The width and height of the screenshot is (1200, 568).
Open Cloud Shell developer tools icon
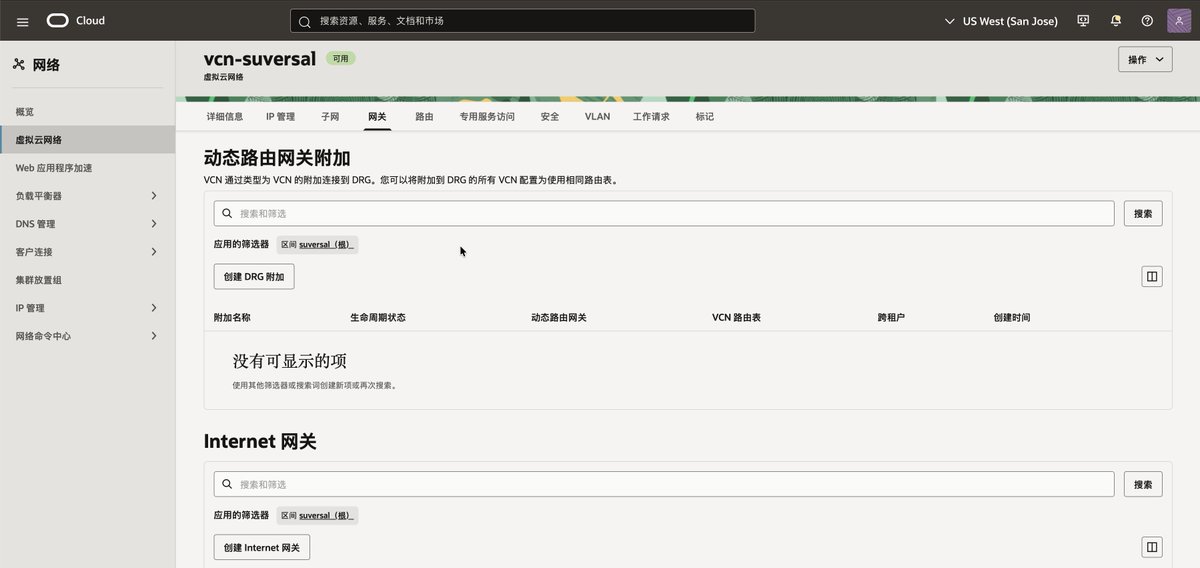tap(1083, 21)
